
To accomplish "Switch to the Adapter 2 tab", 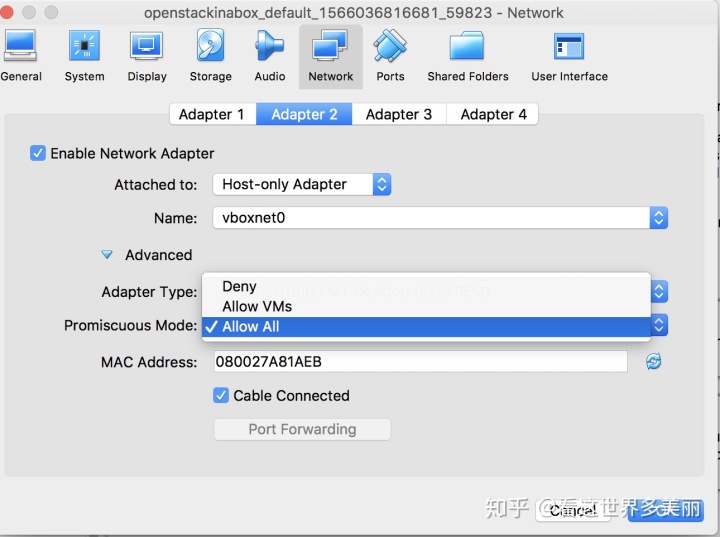I will tap(304, 114).
